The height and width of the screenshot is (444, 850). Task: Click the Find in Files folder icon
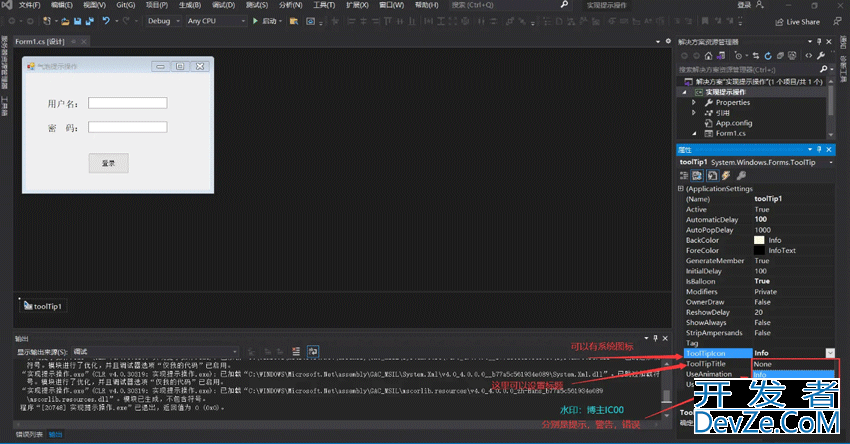coord(293,21)
